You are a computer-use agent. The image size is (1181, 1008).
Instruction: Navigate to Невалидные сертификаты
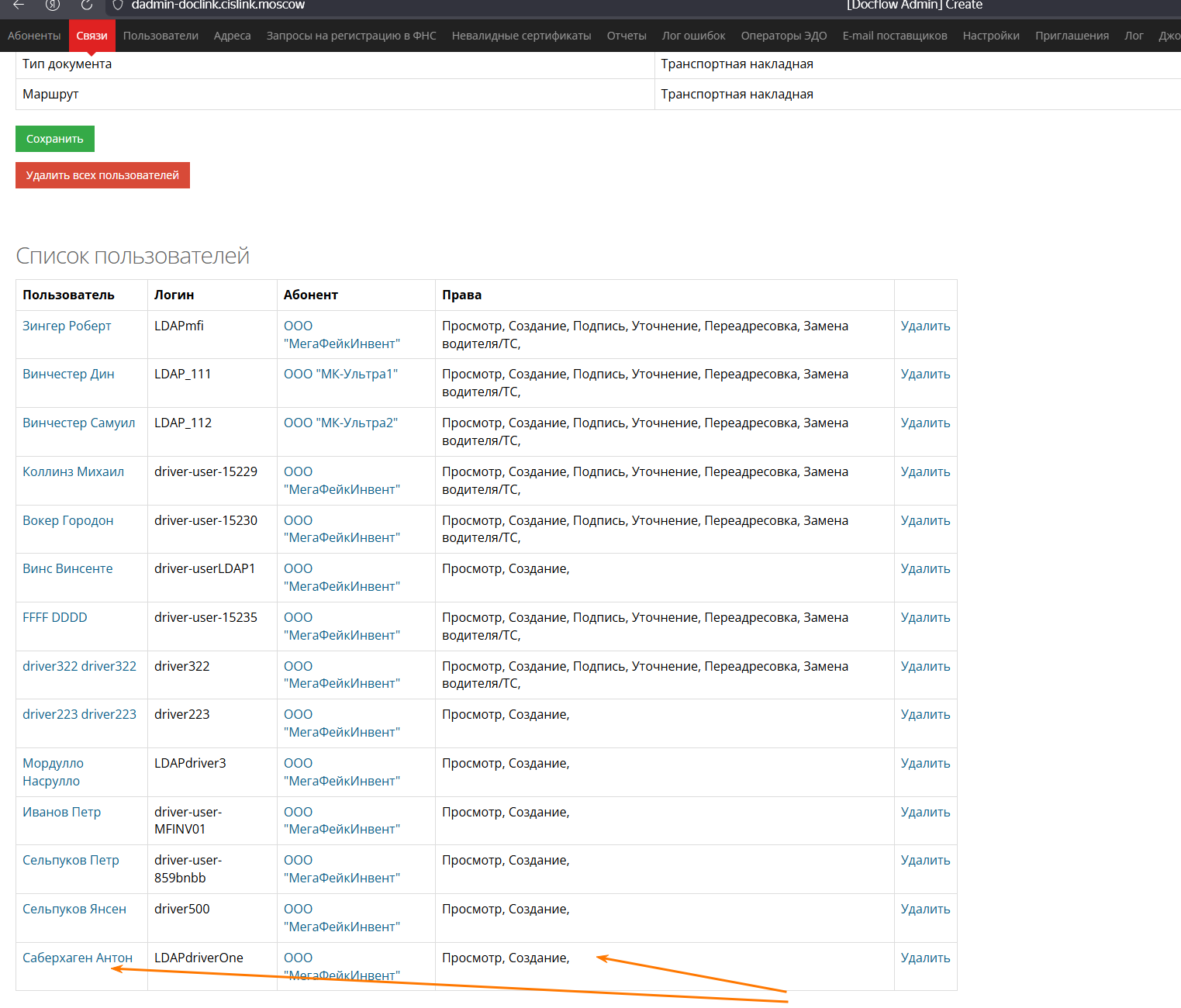click(x=522, y=36)
